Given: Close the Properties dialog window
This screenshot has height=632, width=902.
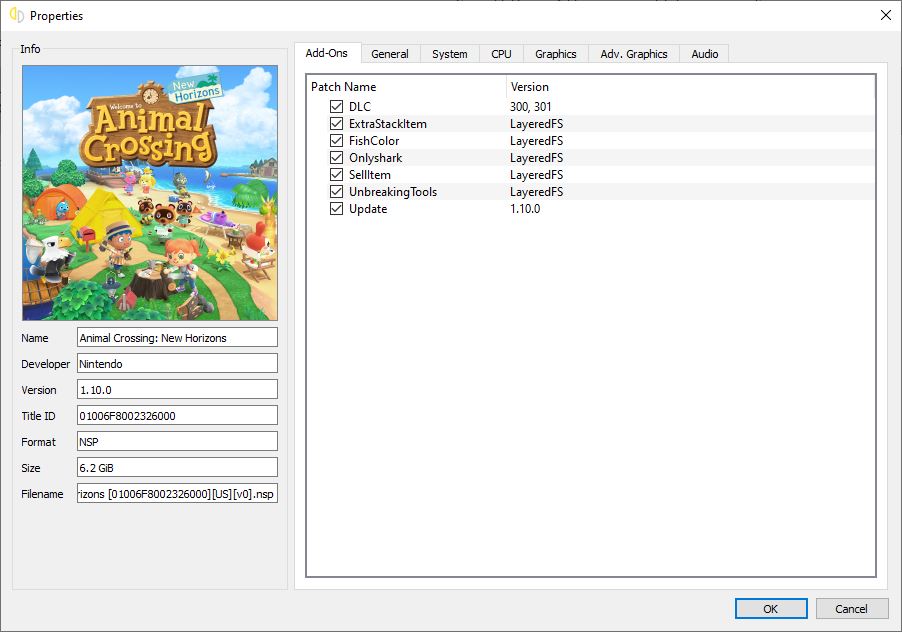Looking at the screenshot, I should point(885,15).
